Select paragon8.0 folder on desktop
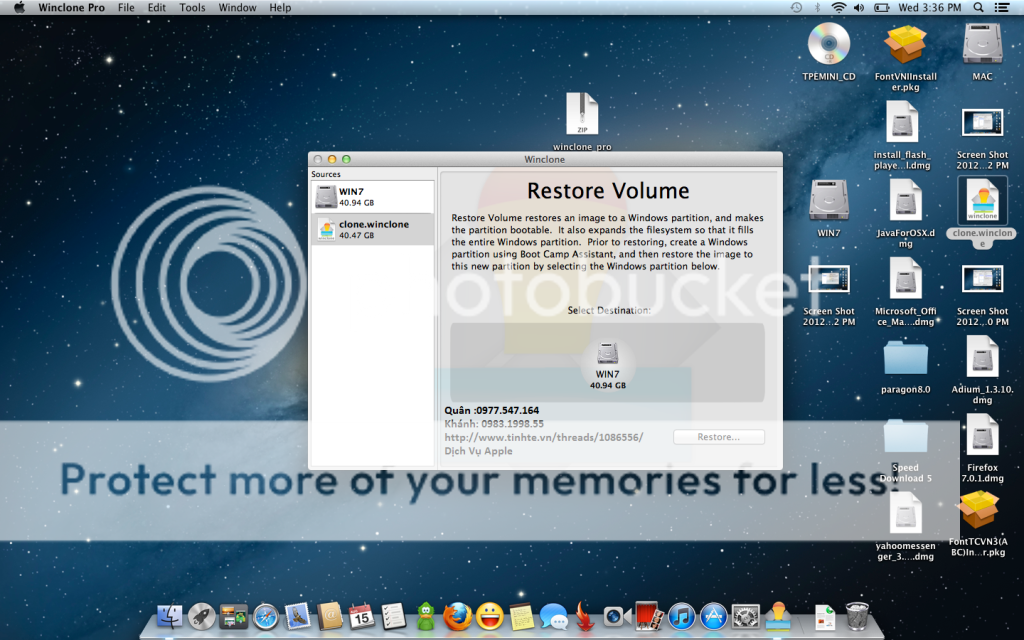Image resolution: width=1024 pixels, height=640 pixels. pos(906,359)
